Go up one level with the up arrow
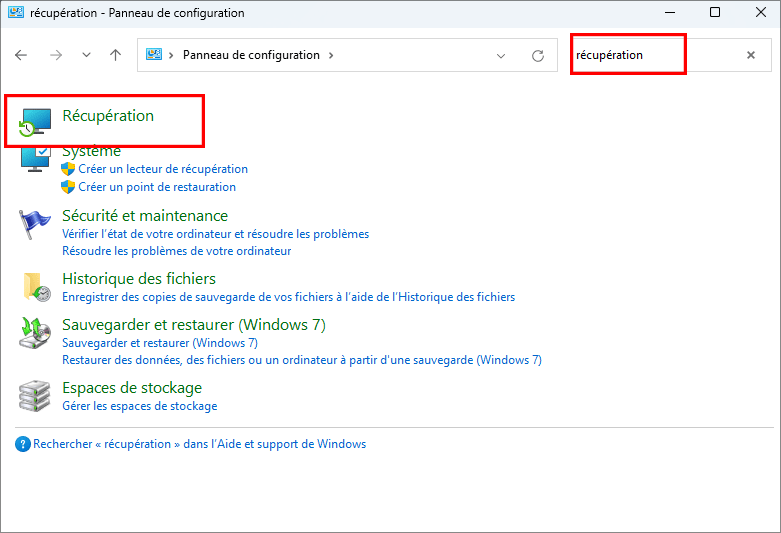781x533 pixels. (115, 55)
